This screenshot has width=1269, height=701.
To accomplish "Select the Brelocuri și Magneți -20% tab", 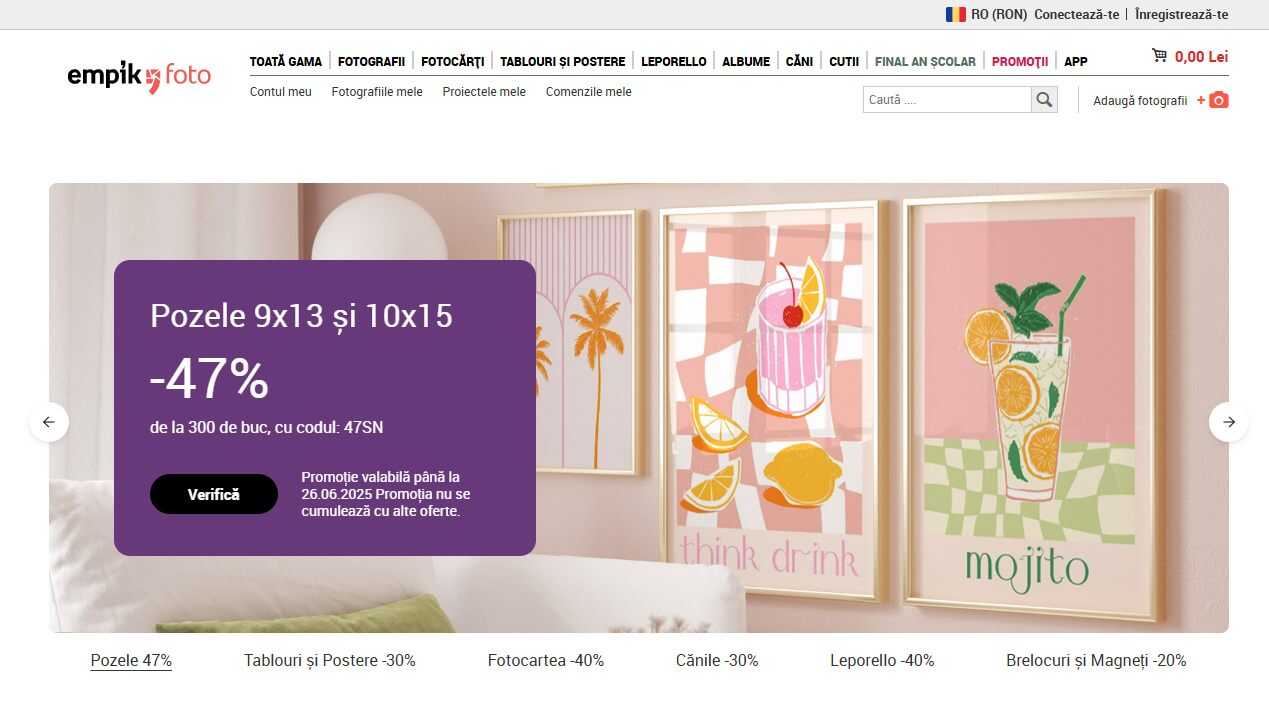I will coord(1096,660).
